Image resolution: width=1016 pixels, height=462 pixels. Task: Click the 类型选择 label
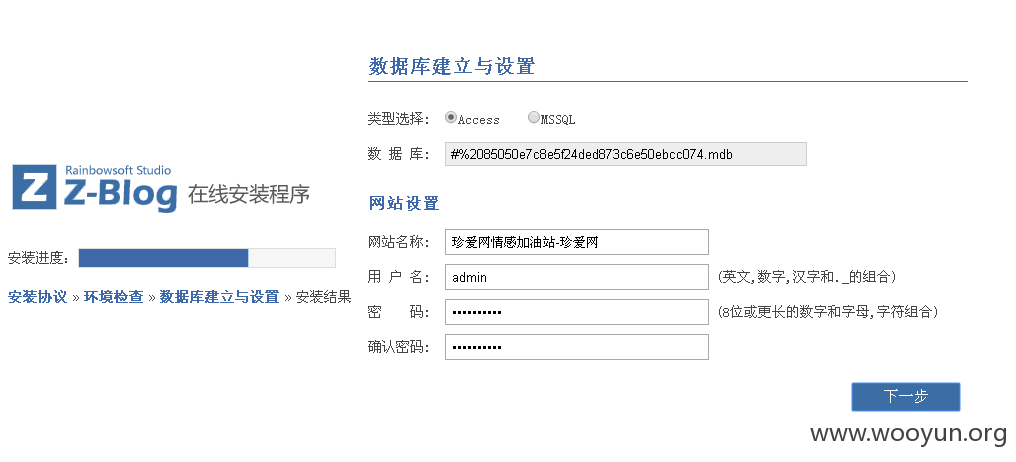tap(398, 119)
